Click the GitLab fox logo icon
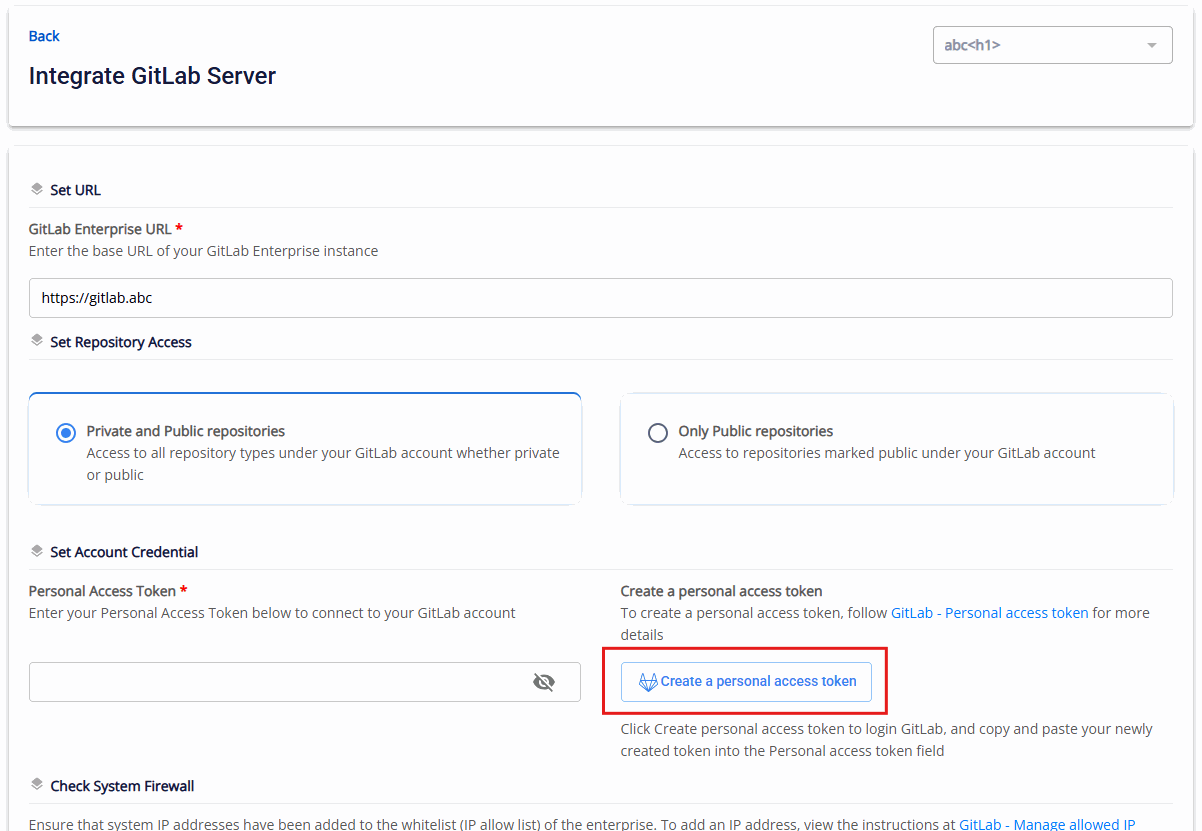 [648, 682]
